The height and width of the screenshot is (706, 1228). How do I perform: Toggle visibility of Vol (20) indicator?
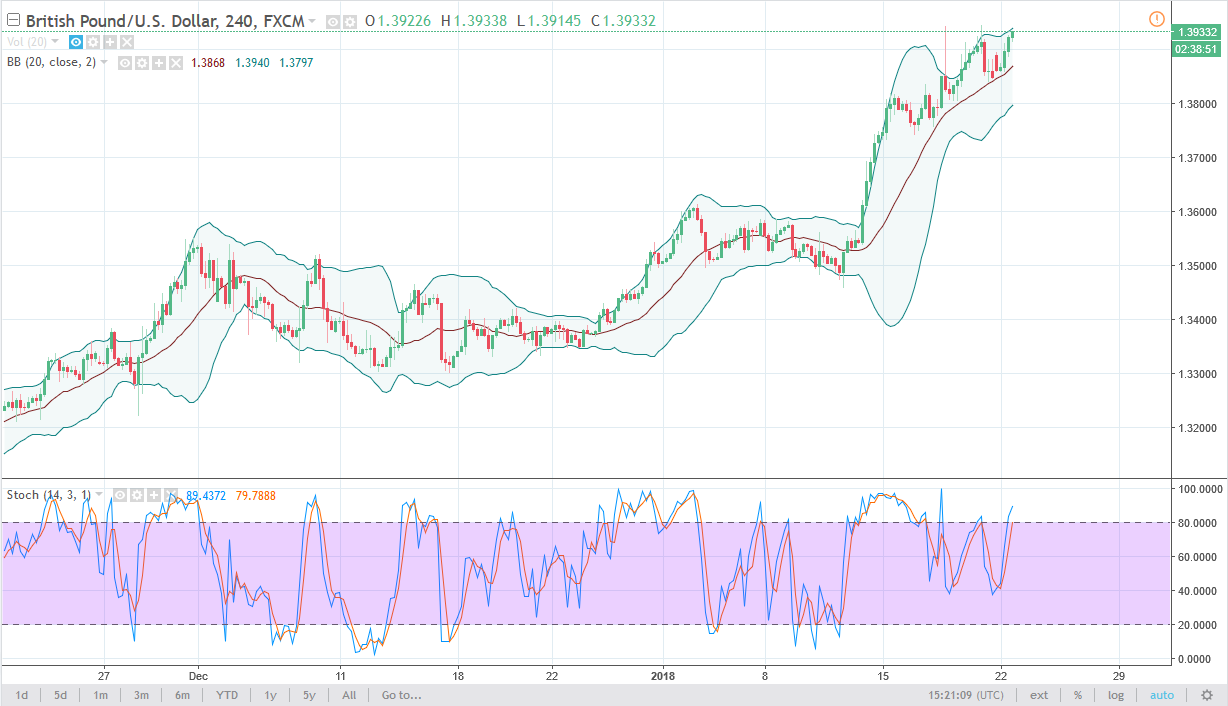pos(76,42)
